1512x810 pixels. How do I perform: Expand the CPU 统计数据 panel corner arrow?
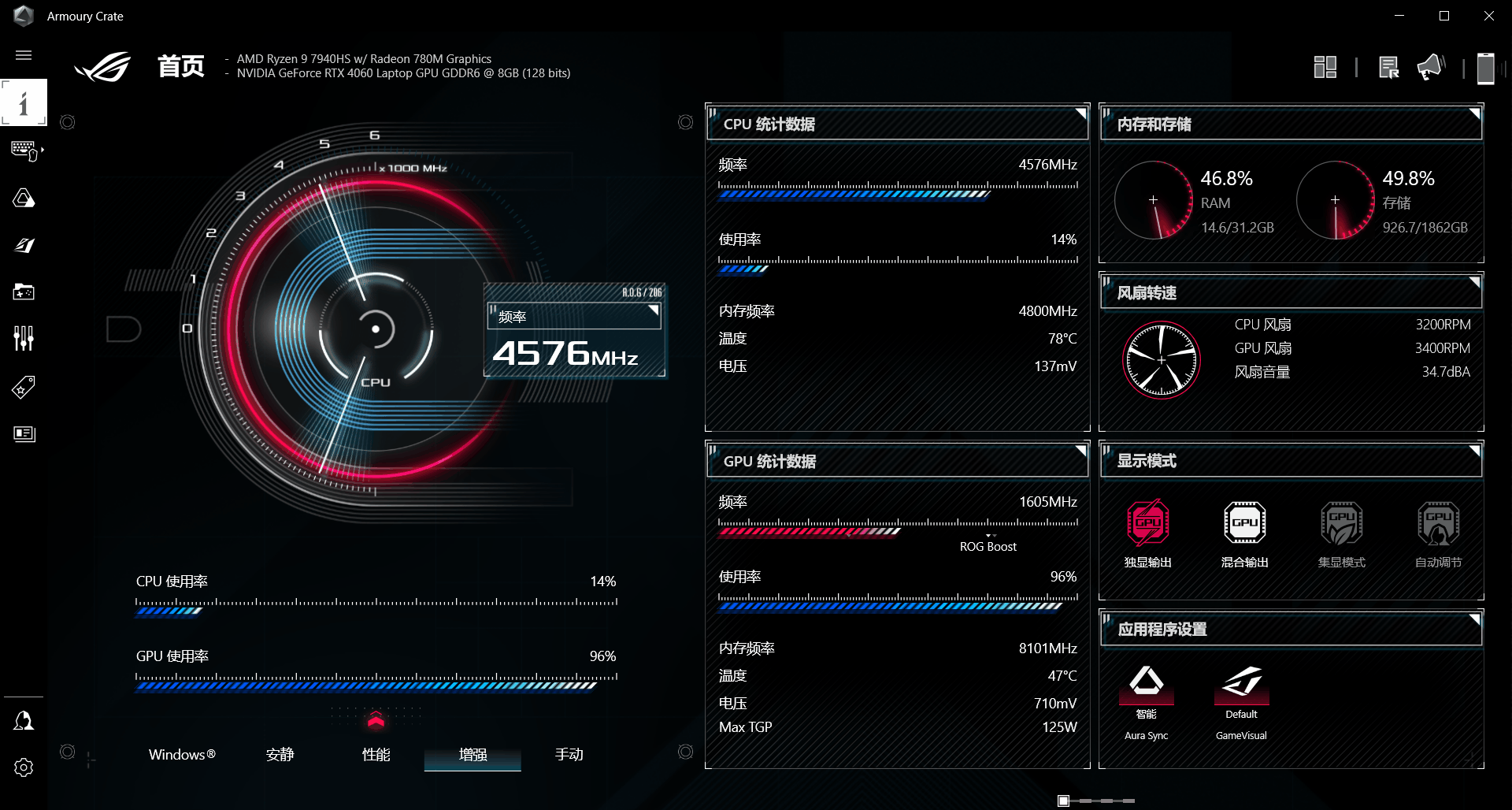pos(1081,113)
